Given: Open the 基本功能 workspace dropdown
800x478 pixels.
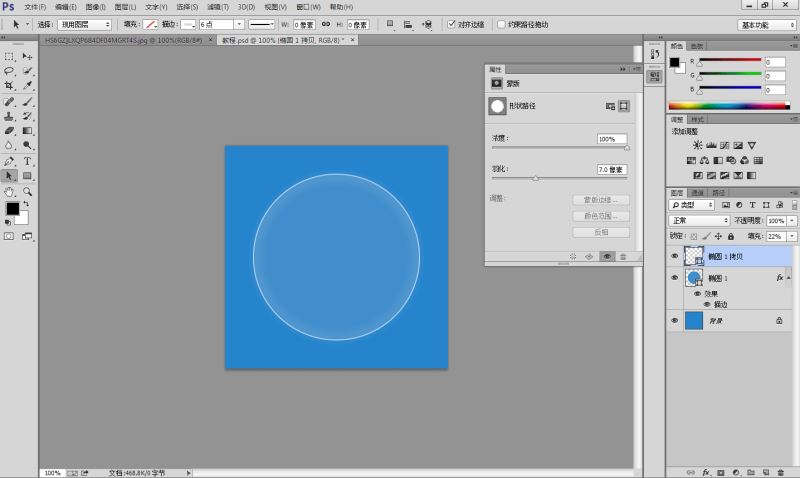Looking at the screenshot, I should 766,24.
